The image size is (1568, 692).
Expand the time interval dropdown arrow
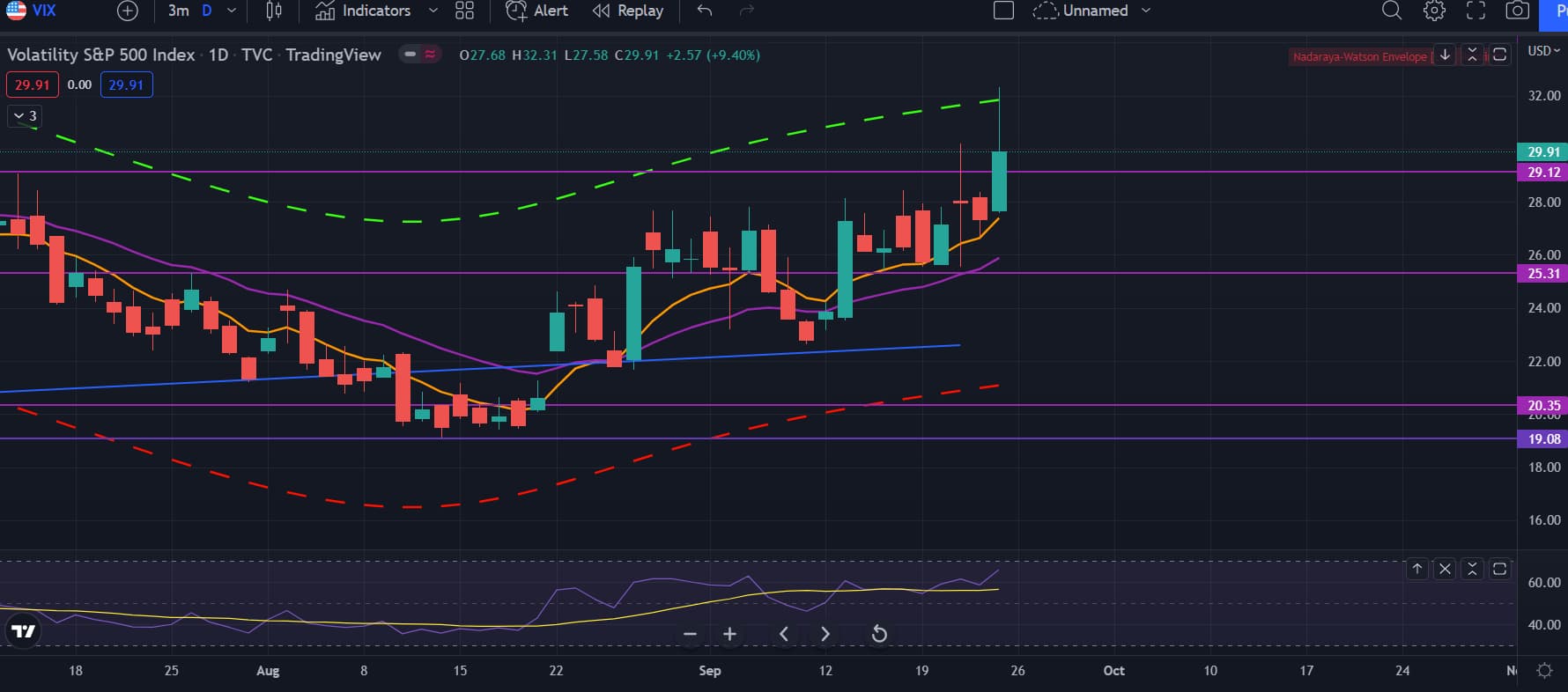click(x=232, y=11)
